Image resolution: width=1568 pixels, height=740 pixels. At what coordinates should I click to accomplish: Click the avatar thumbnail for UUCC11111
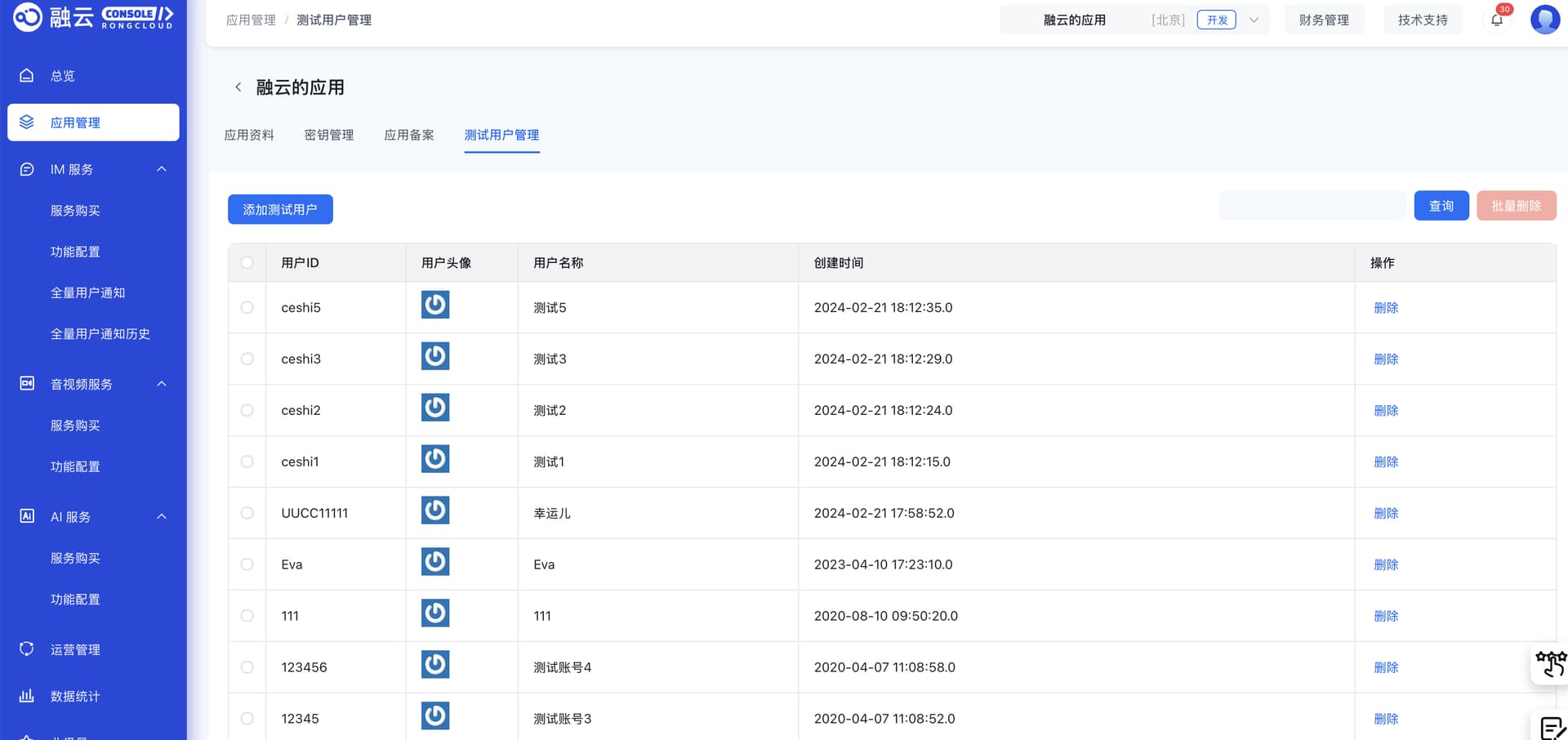[x=435, y=510]
